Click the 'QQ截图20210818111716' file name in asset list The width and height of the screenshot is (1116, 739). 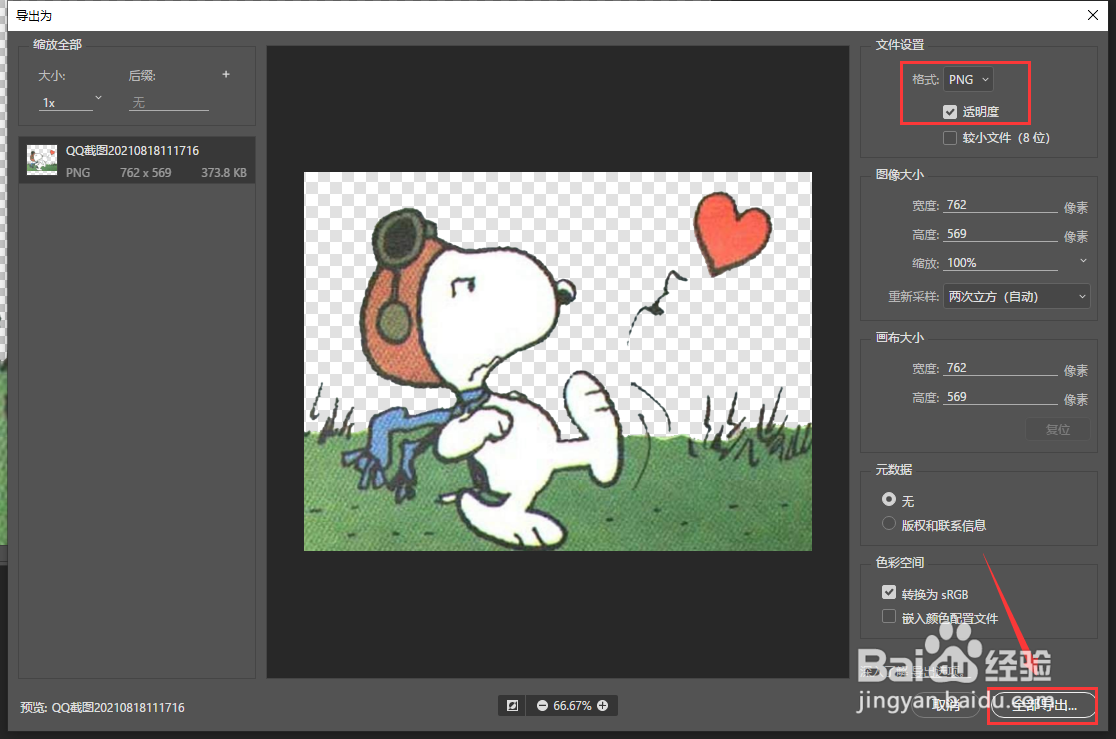[132, 150]
